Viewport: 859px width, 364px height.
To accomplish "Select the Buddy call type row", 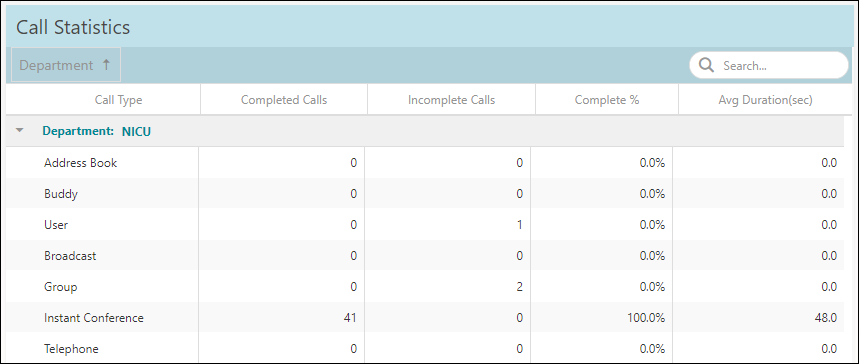I will click(425, 194).
